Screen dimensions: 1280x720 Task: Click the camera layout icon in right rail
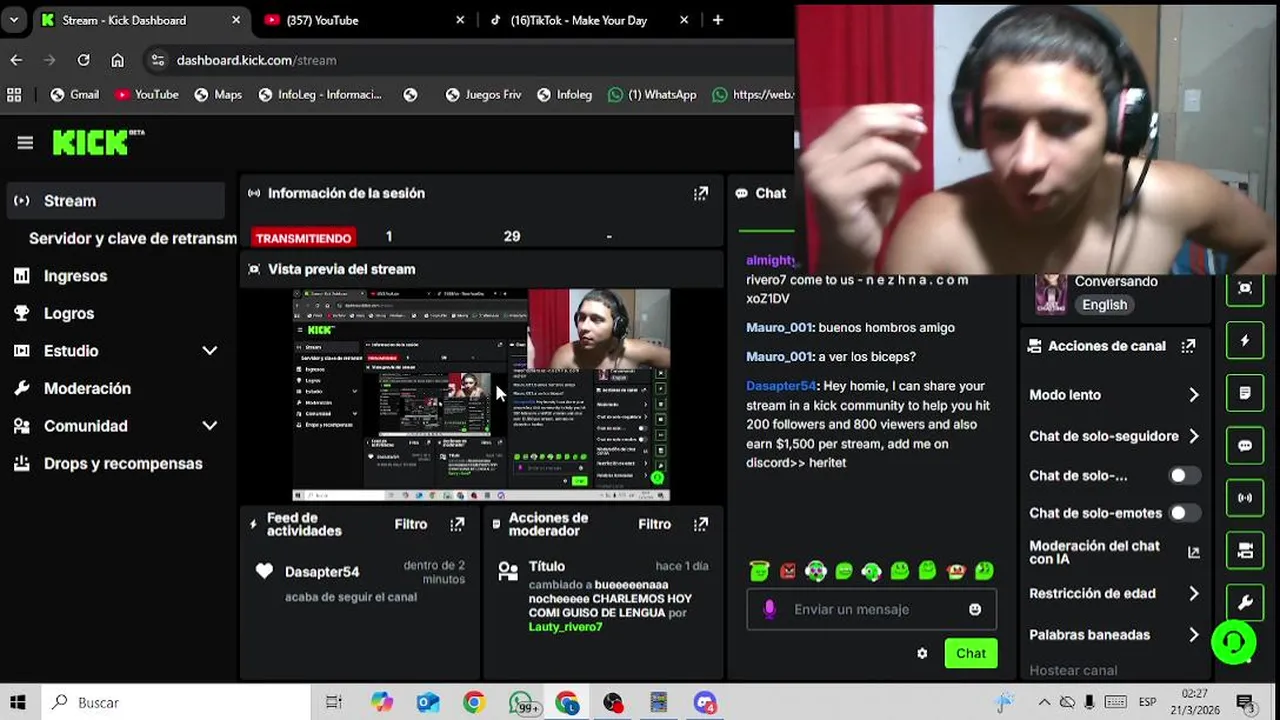[x=1245, y=550]
